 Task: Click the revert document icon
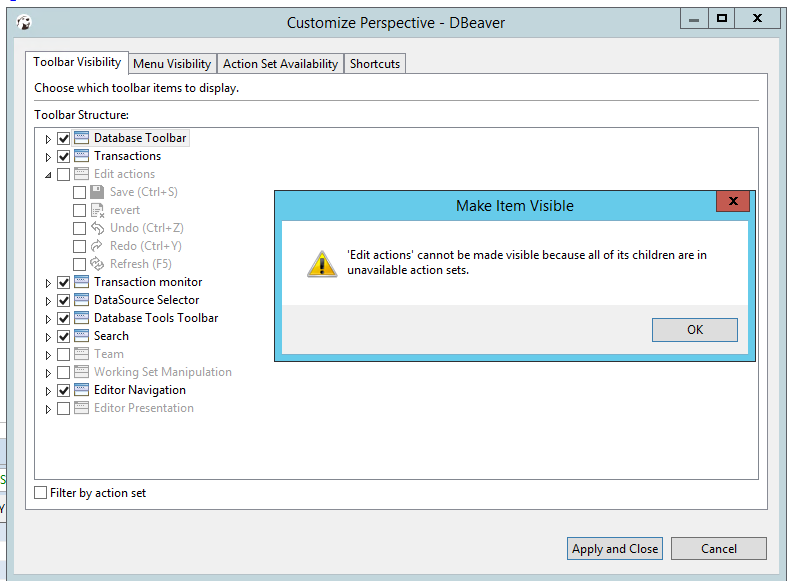click(97, 210)
